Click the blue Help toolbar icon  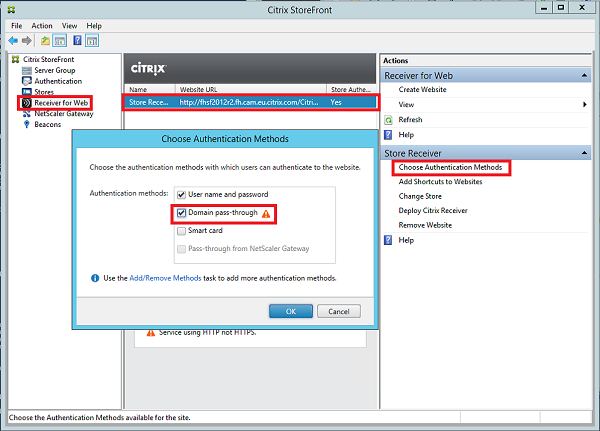[x=76, y=41]
